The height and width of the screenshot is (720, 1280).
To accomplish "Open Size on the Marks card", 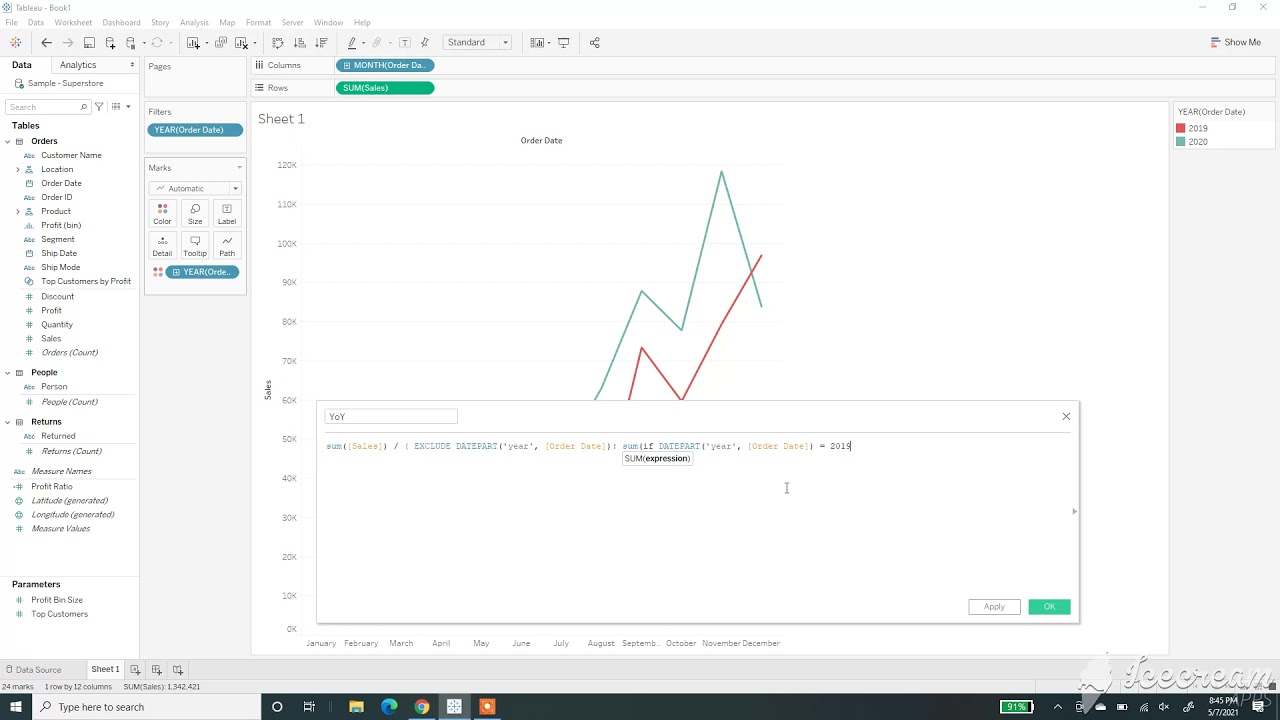I will pos(195,214).
